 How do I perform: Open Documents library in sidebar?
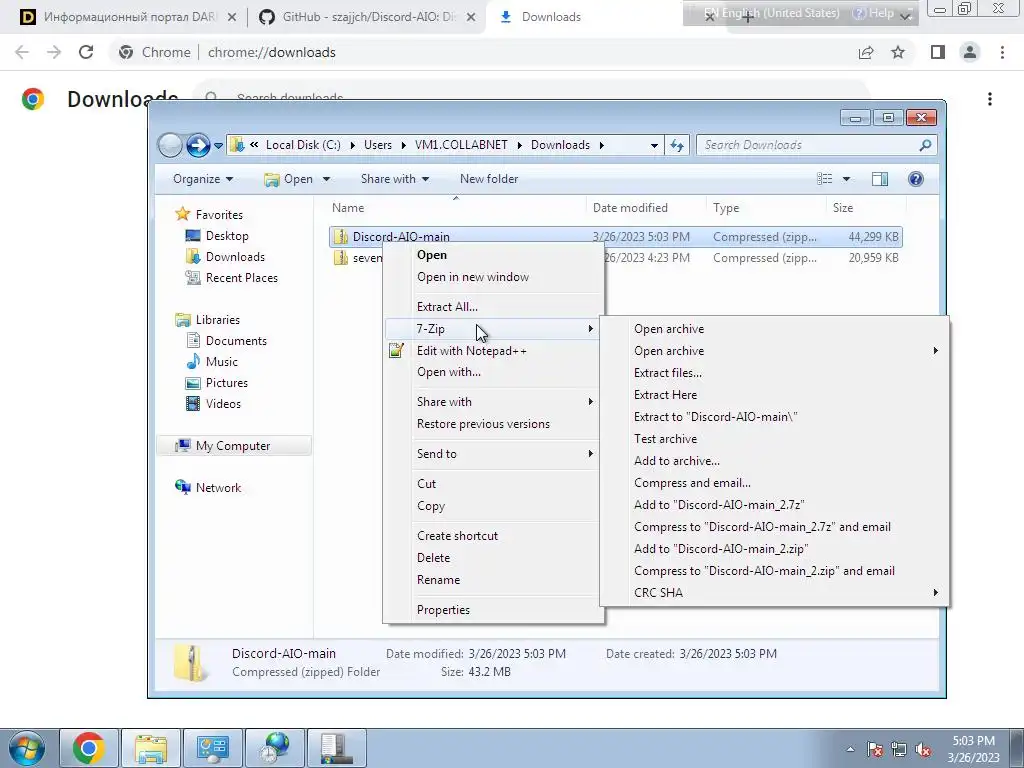[x=236, y=341]
